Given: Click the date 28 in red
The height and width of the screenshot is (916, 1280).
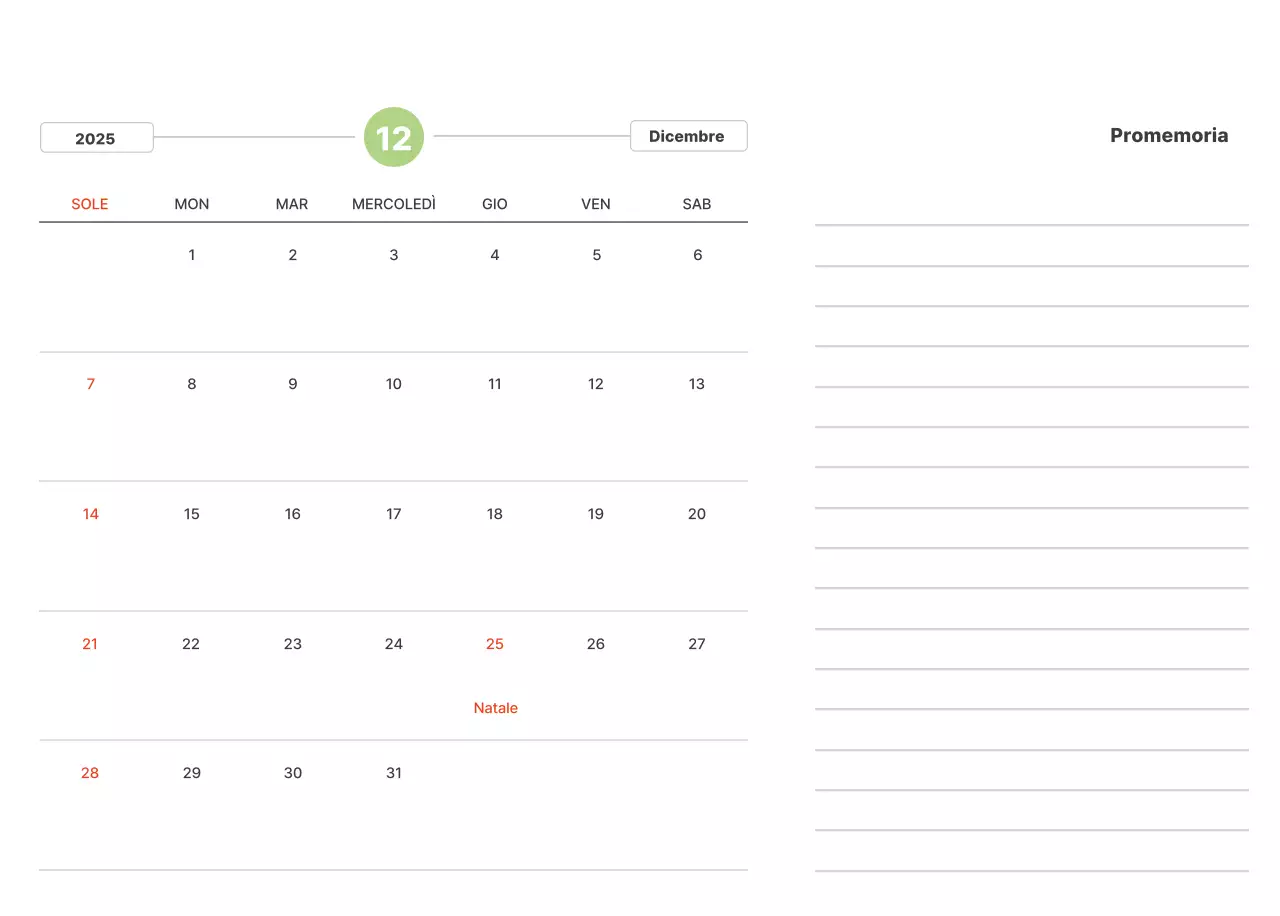Looking at the screenshot, I should click(90, 773).
